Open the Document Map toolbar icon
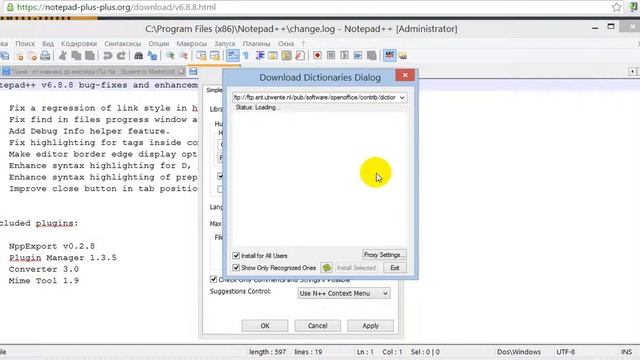The height and width of the screenshot is (360, 640). pos(286,56)
